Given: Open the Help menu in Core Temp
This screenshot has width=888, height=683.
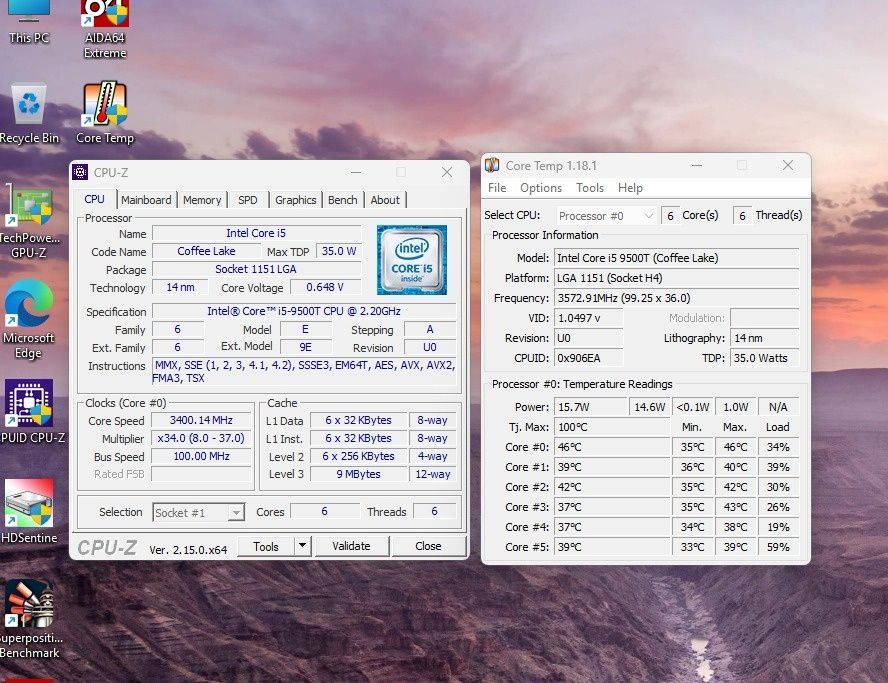Looking at the screenshot, I should point(630,188).
